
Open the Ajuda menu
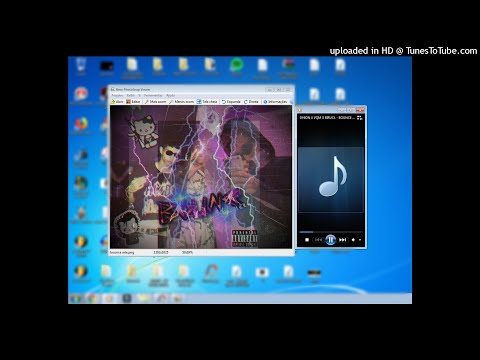[x=170, y=95]
